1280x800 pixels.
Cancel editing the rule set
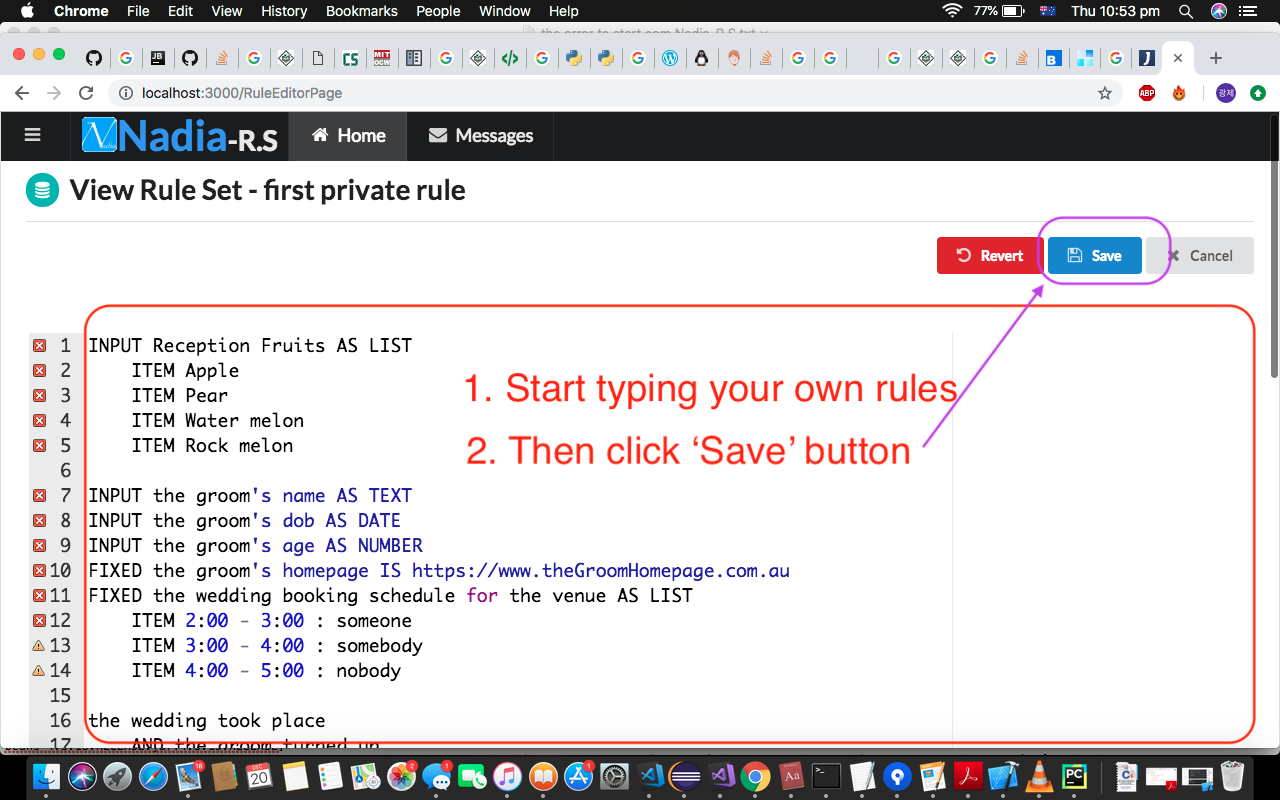tap(1200, 255)
